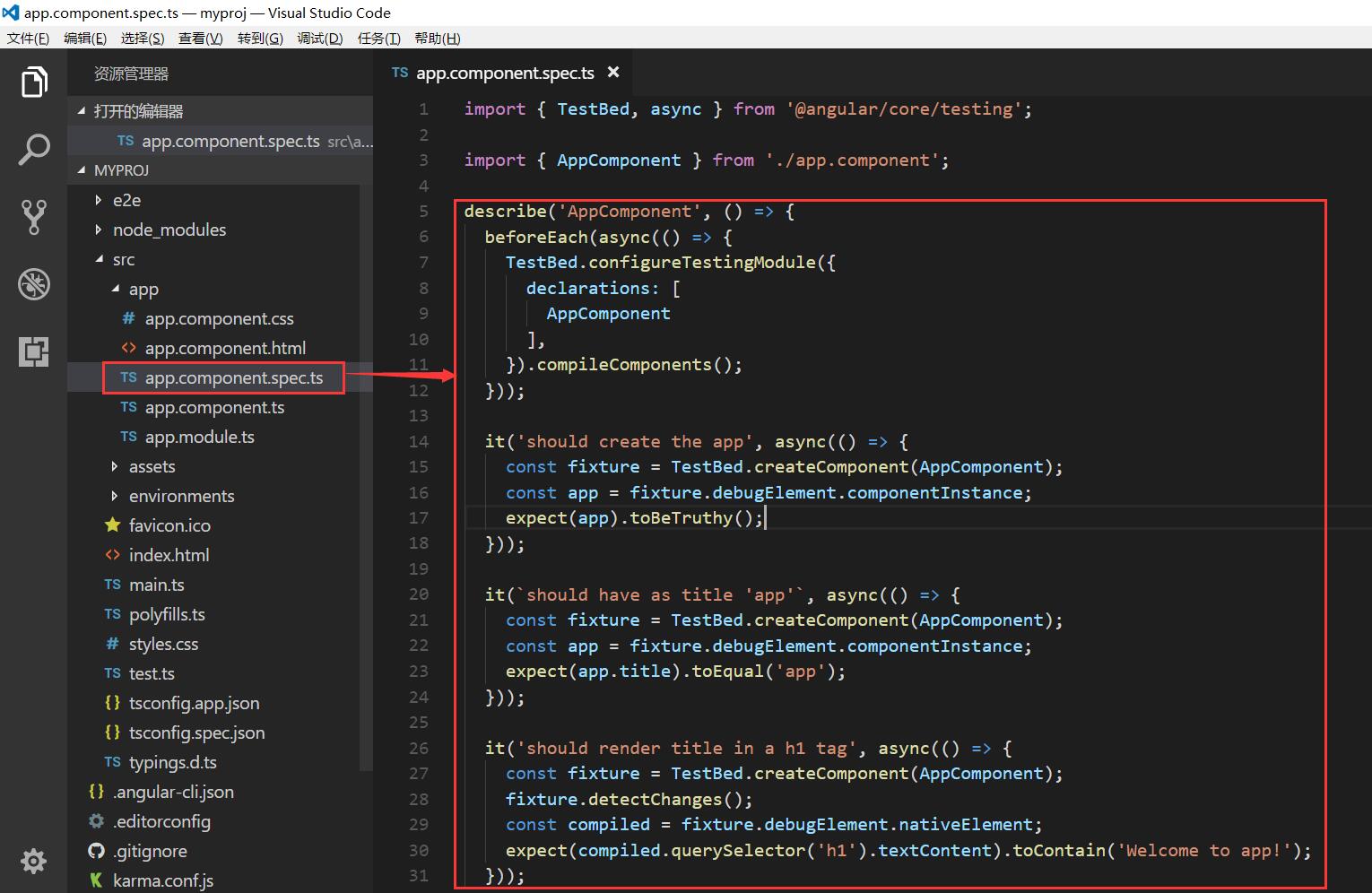This screenshot has height=893, width=1372.
Task: Collapse the src folder
Action: pyautogui.click(x=213, y=259)
